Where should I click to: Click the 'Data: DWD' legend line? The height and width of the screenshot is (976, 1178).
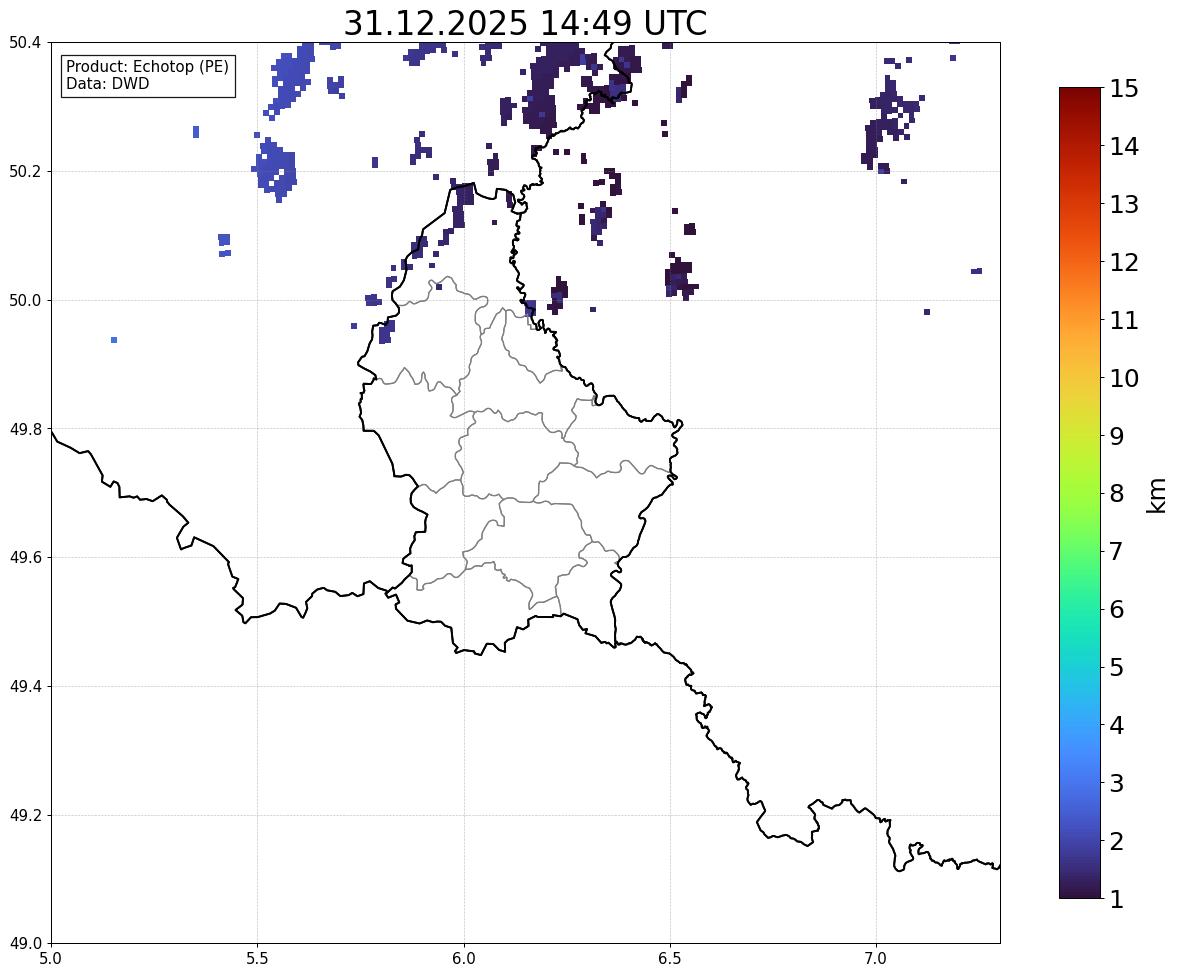107,83
